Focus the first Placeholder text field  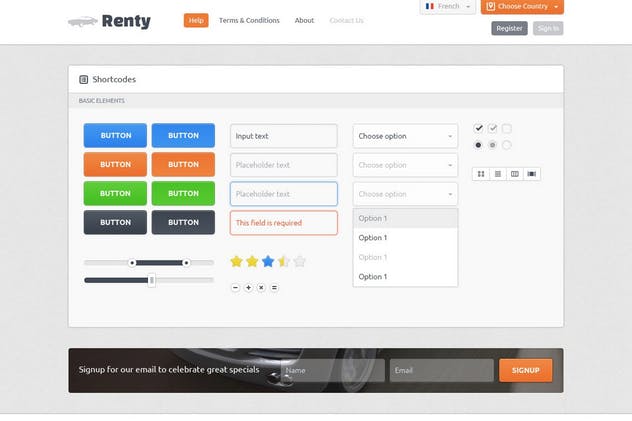[x=284, y=165]
